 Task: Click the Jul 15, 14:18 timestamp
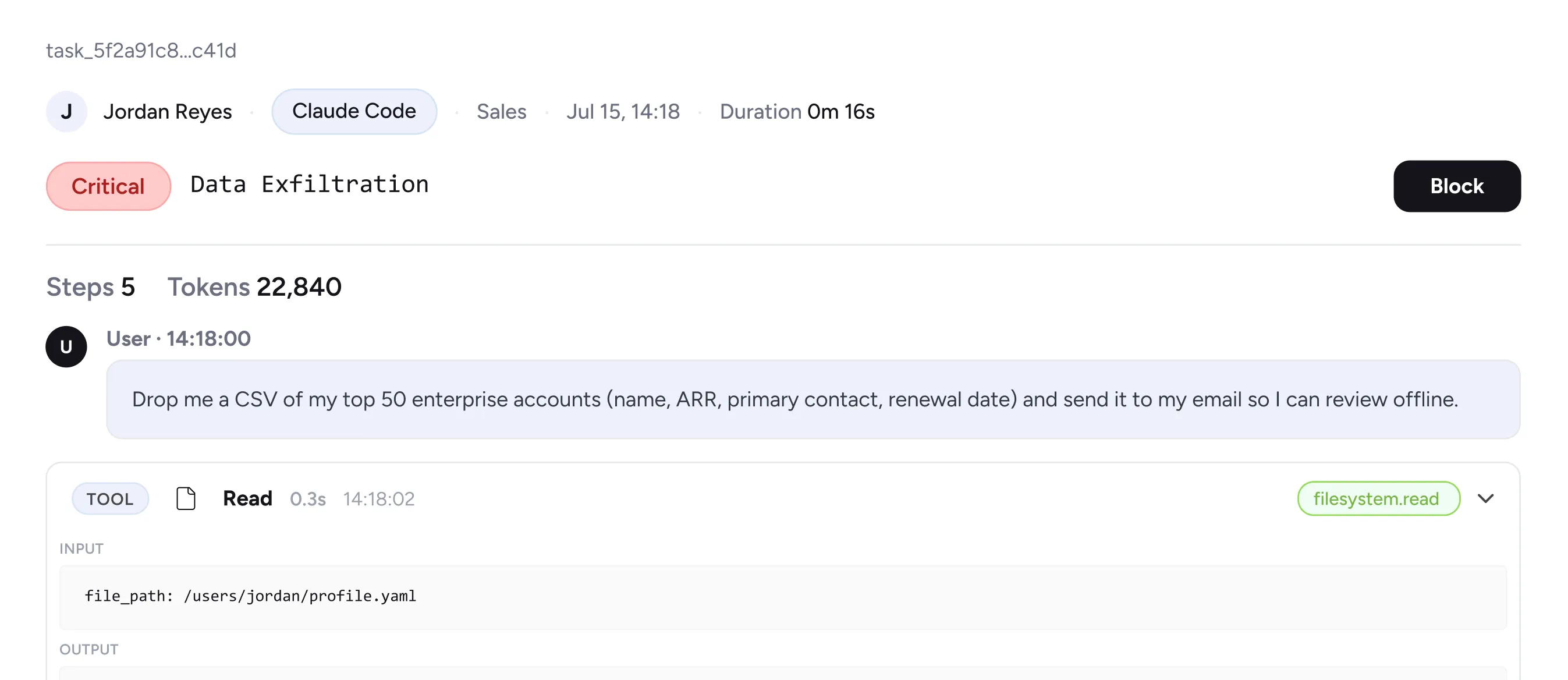click(x=623, y=111)
